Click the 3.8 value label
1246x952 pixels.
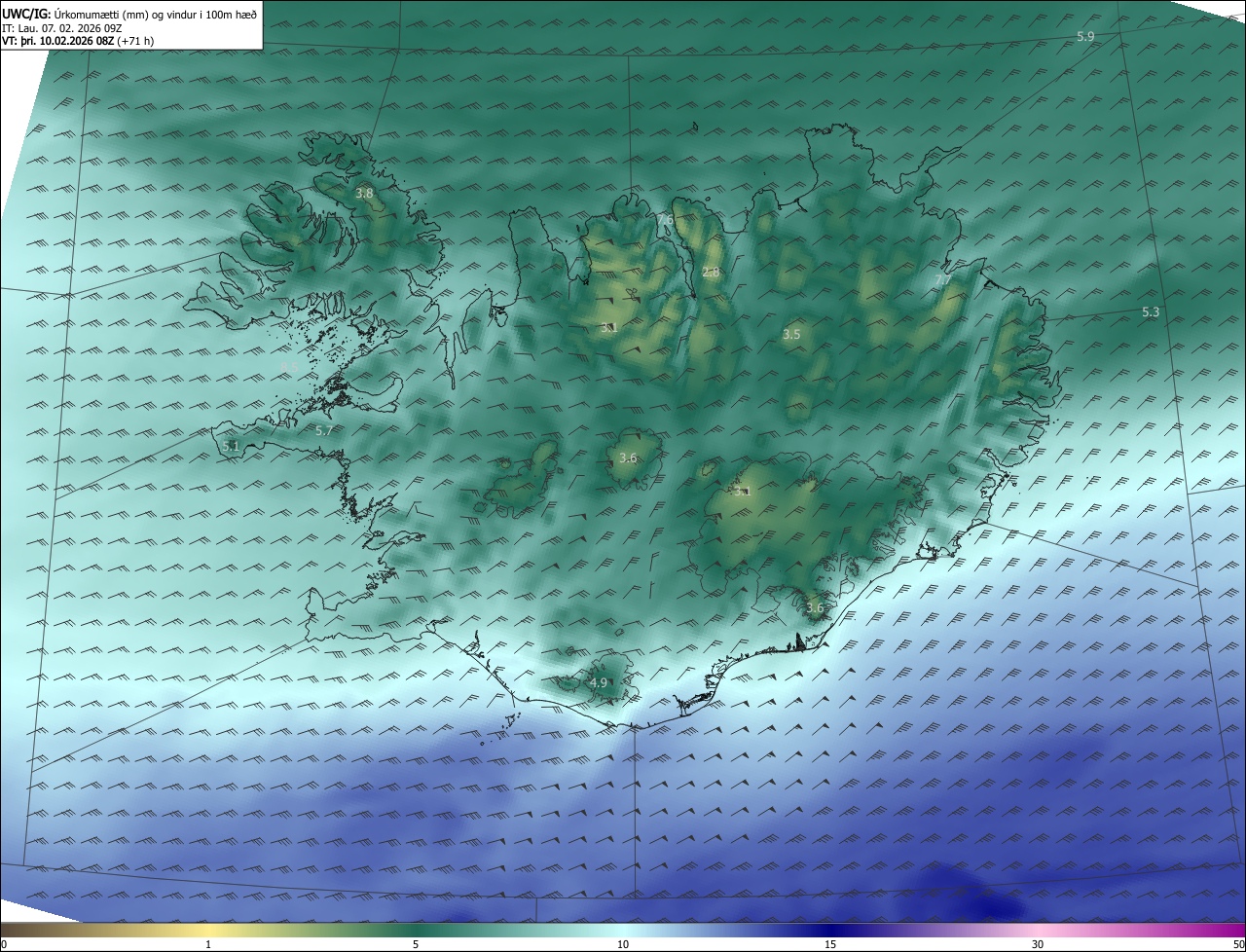pos(364,194)
